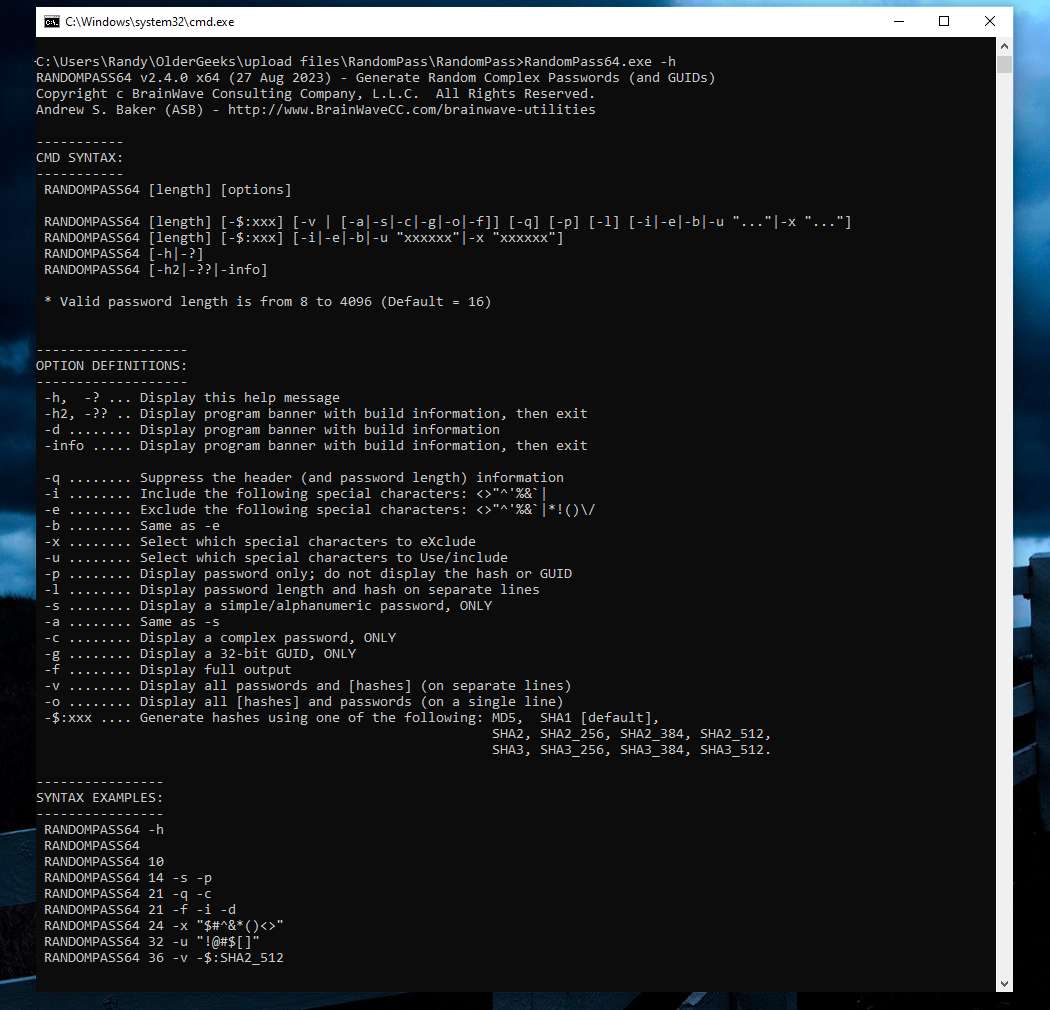Click the -b Same as -e line
This screenshot has height=1010, width=1050.
point(132,526)
